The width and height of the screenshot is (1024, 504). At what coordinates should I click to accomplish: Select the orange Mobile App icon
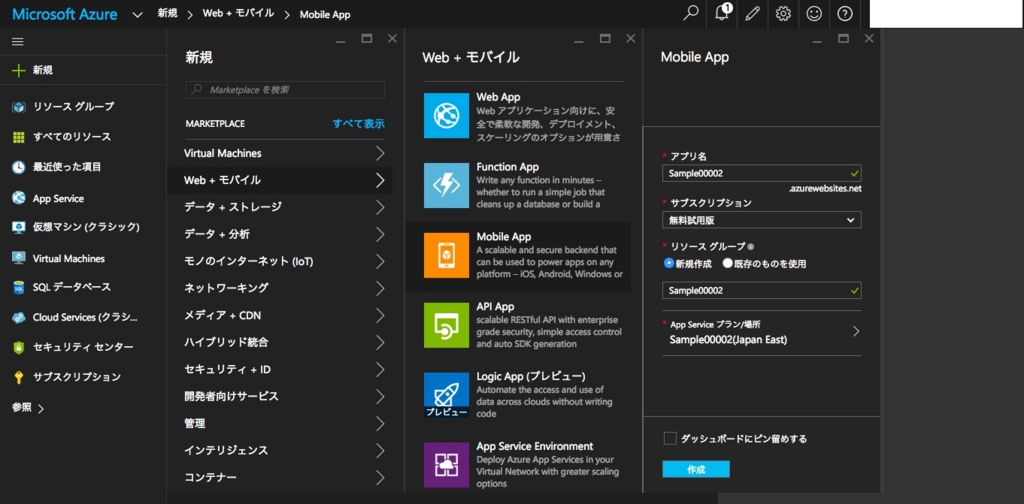pos(446,255)
